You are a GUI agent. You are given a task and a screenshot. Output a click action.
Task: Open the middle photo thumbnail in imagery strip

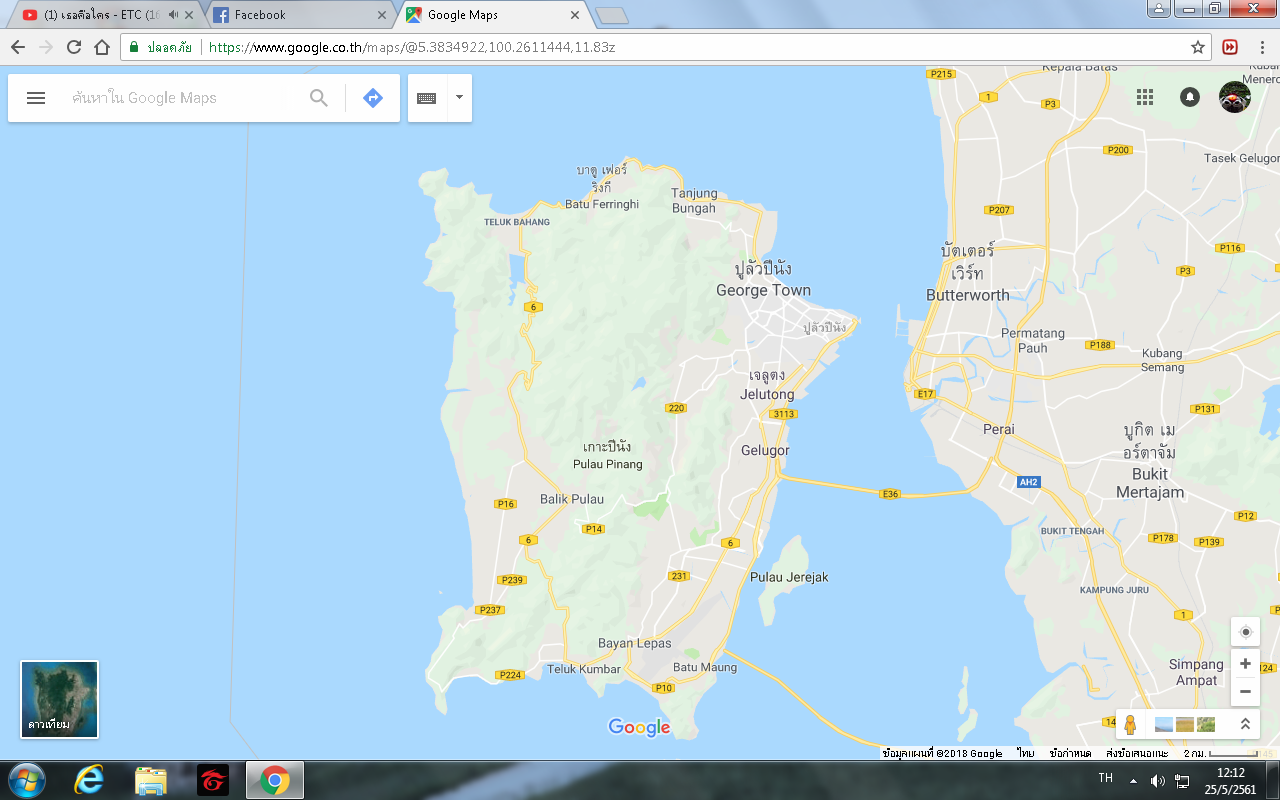point(1184,724)
